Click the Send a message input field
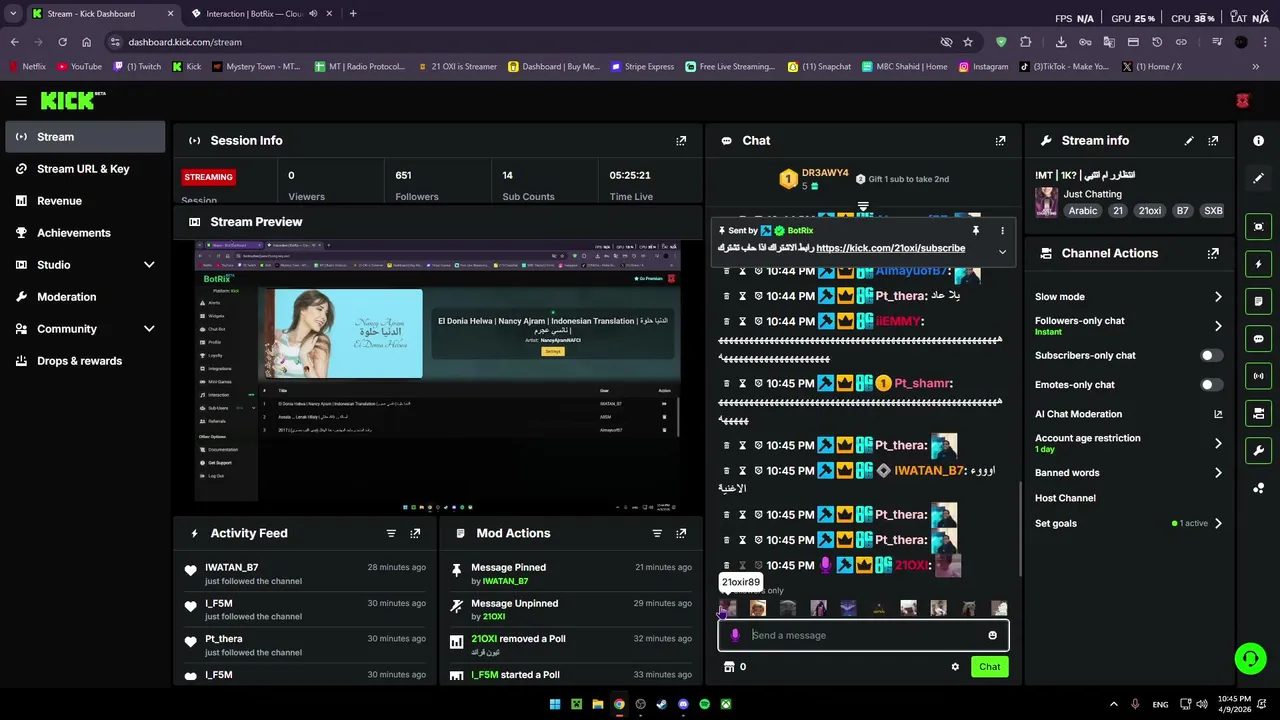The width and height of the screenshot is (1280, 720). 862,635
